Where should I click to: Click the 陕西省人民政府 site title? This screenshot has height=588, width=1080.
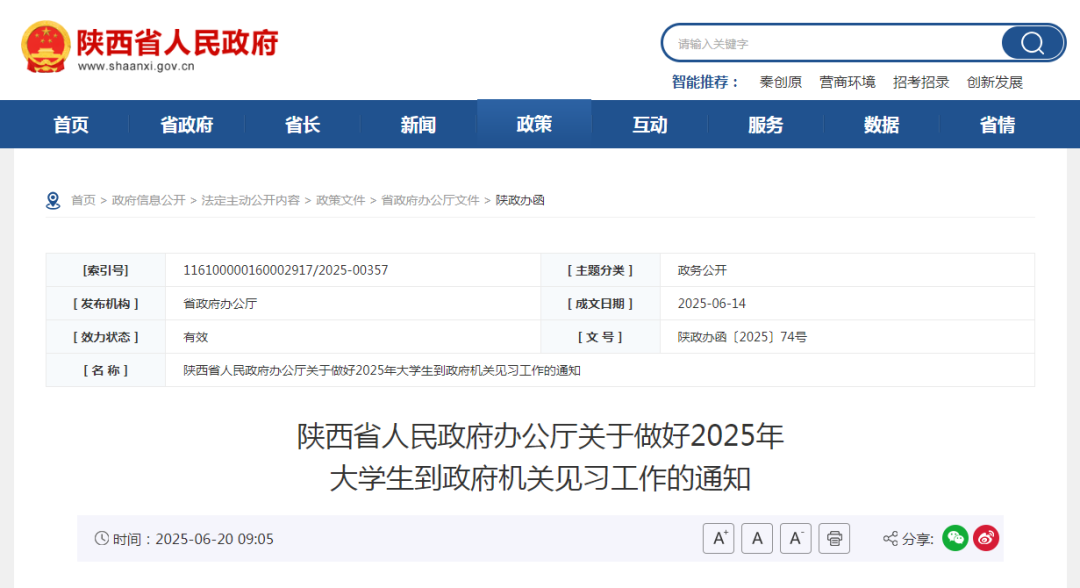coord(177,42)
